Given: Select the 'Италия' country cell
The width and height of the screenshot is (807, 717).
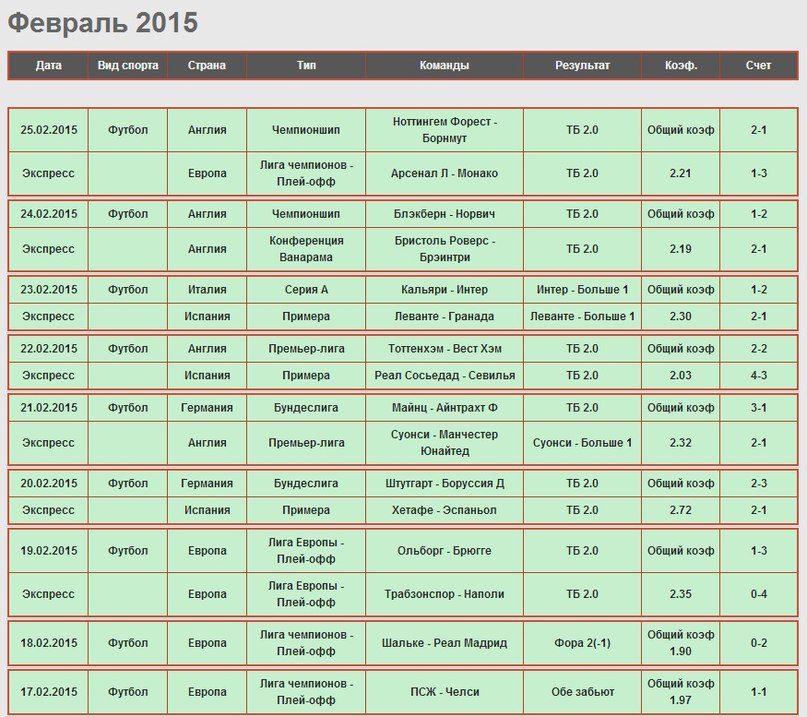Looking at the screenshot, I should click(x=207, y=290).
